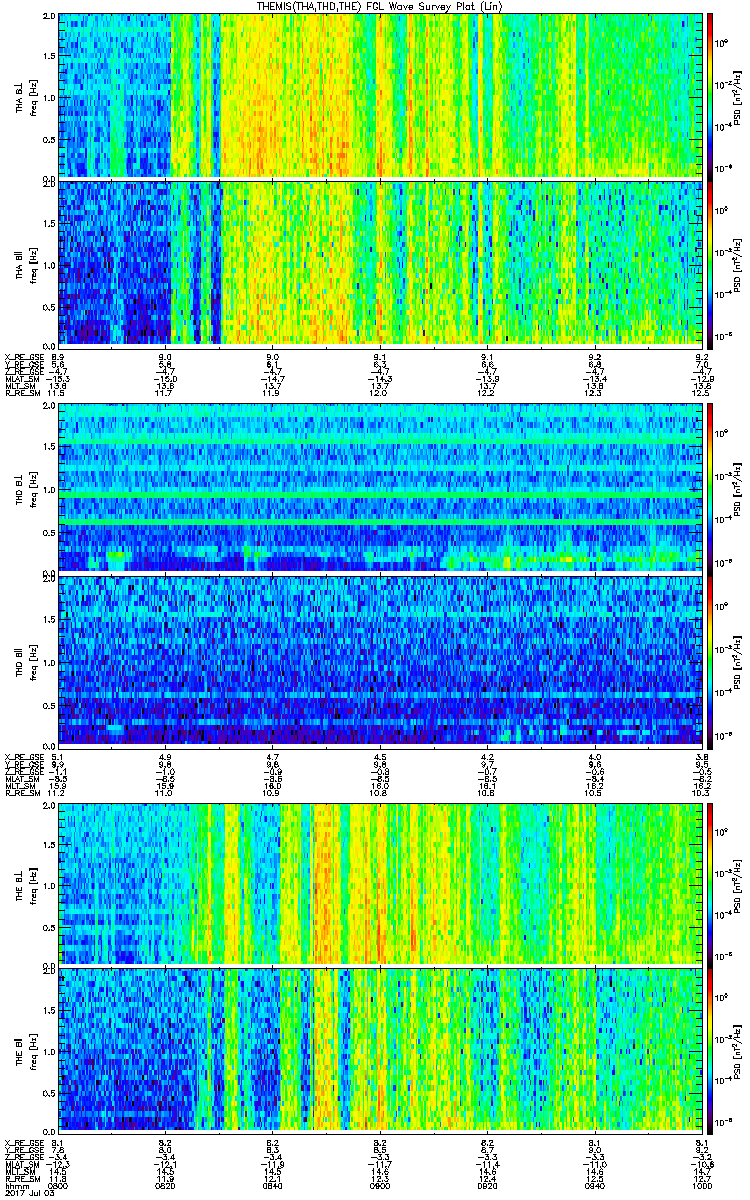Click the 2.0 frequency tick on THA BL
The image size is (750, 1200).
[48, 17]
